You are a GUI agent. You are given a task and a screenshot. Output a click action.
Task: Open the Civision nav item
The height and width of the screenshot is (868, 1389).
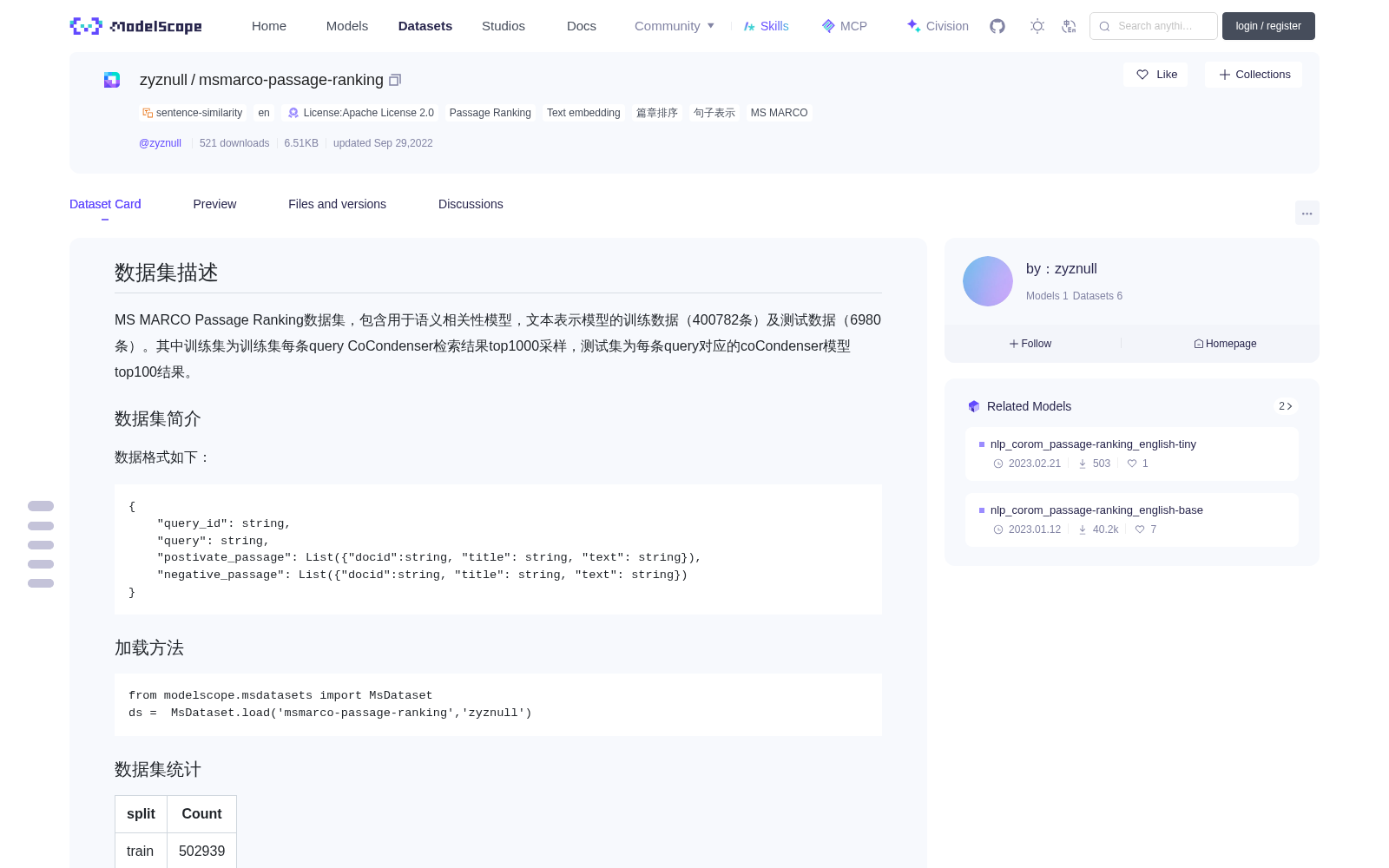pyautogui.click(x=938, y=26)
